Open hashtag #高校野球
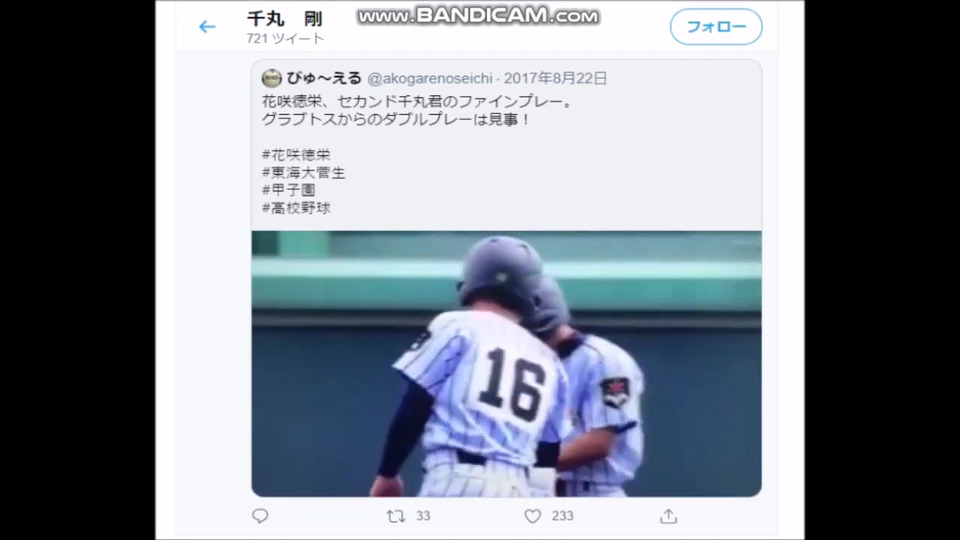 [x=296, y=208]
